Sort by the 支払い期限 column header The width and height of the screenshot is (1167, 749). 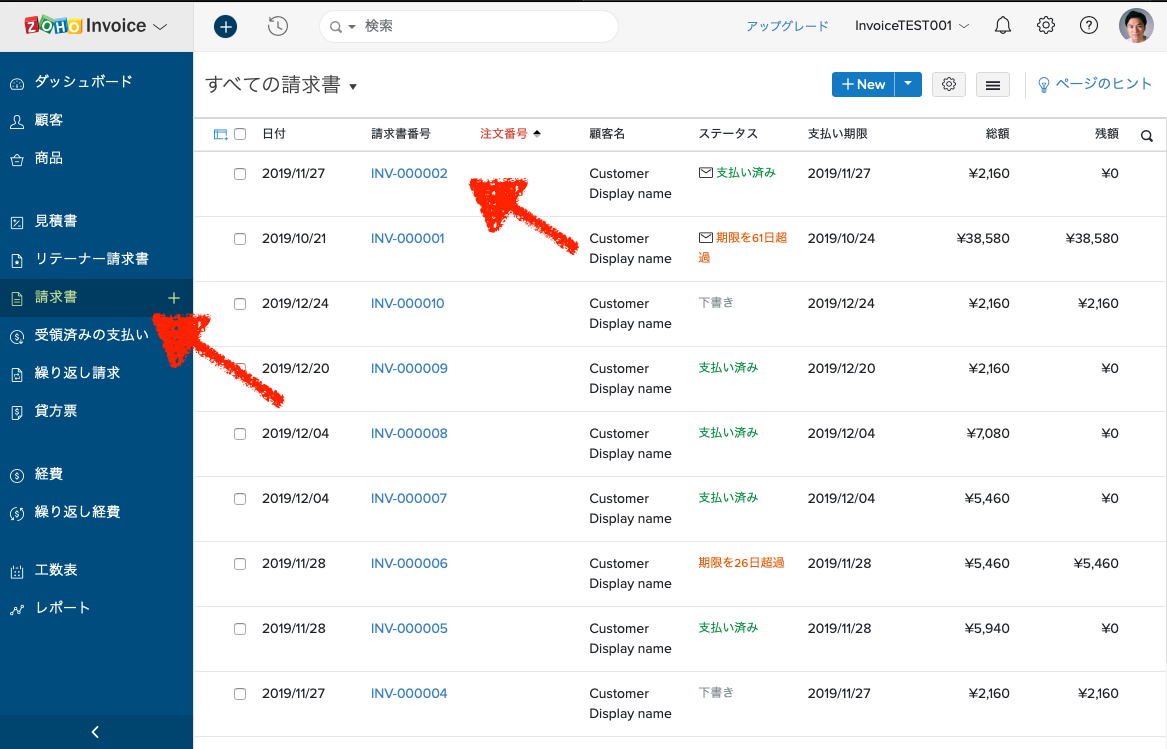[x=837, y=134]
